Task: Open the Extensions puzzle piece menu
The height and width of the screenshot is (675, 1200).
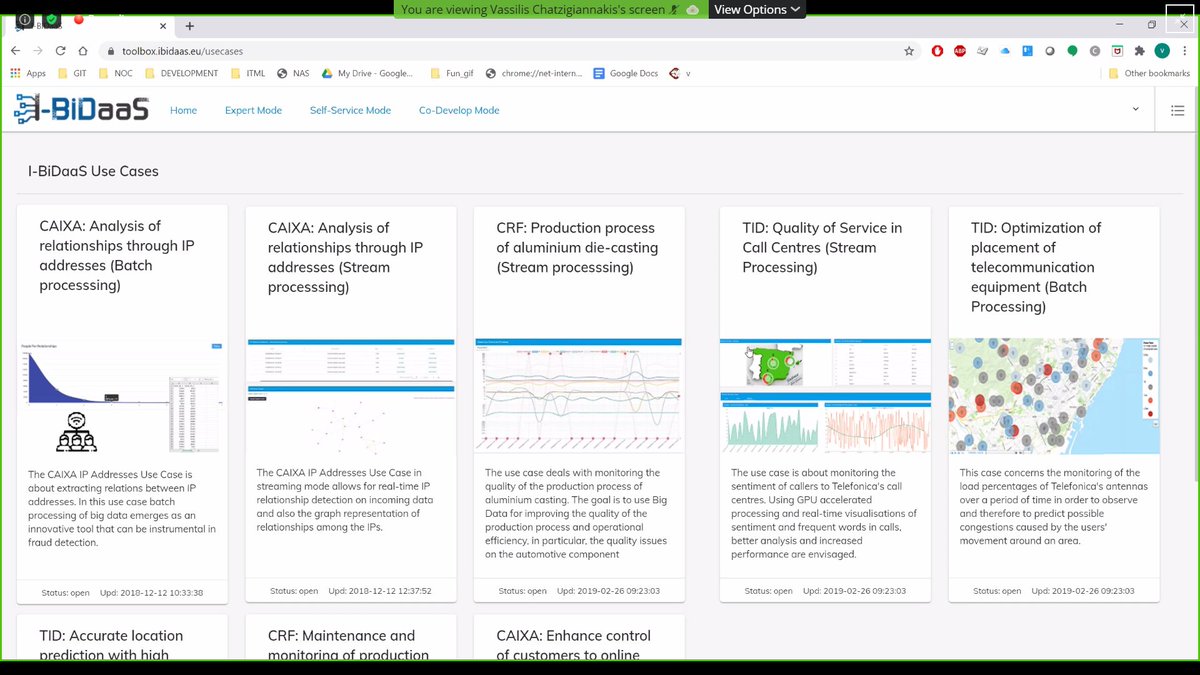Action: 1139,50
